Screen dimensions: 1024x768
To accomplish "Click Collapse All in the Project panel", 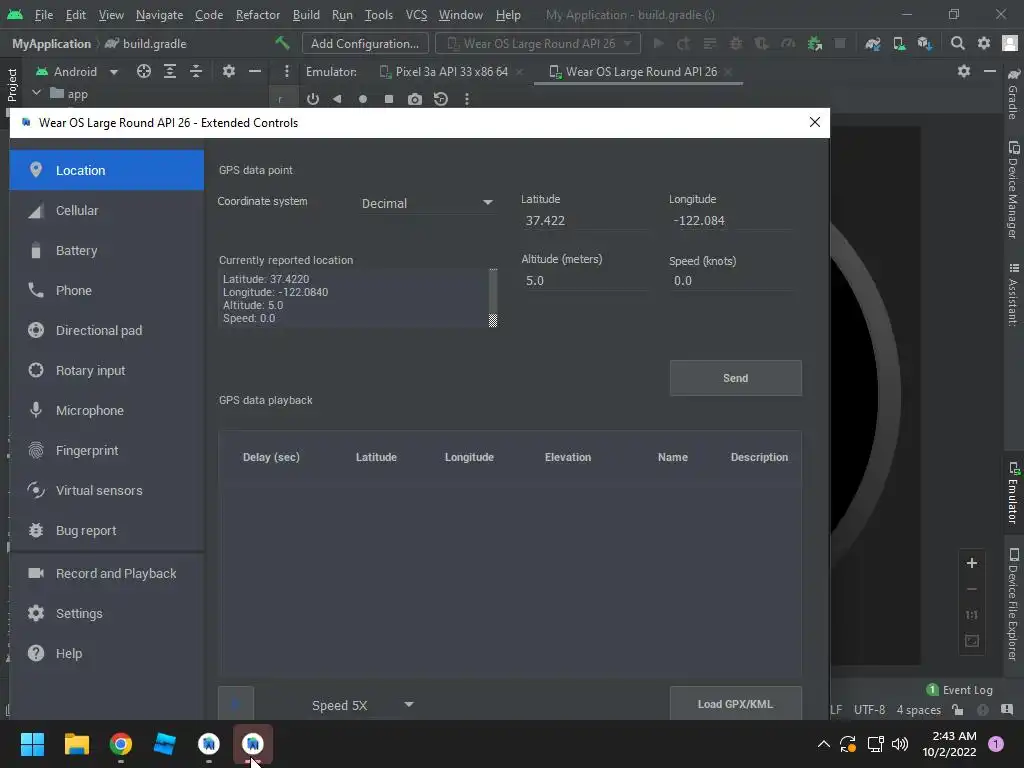I will (x=196, y=71).
